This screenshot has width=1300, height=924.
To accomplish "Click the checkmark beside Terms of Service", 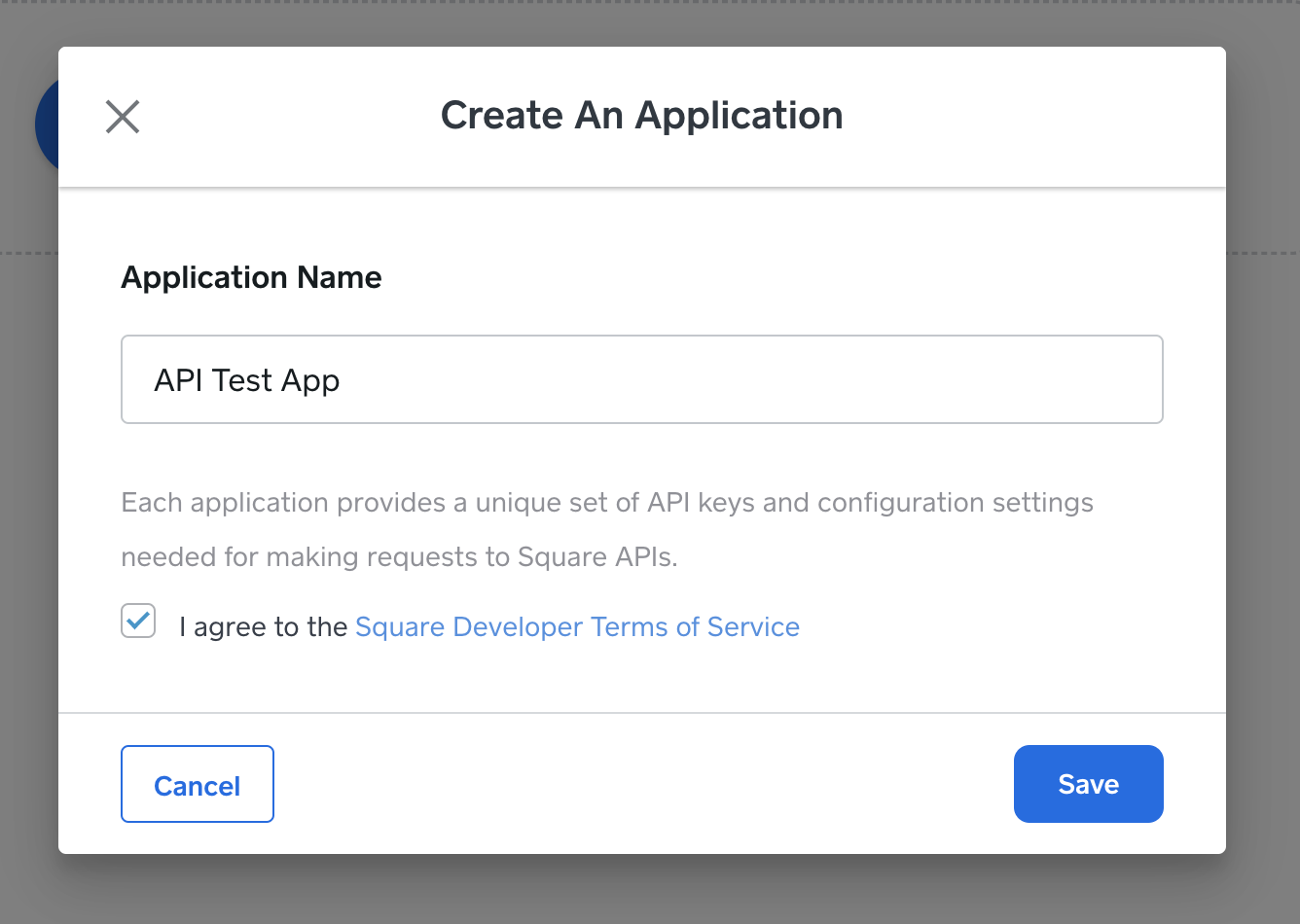I will [x=138, y=621].
